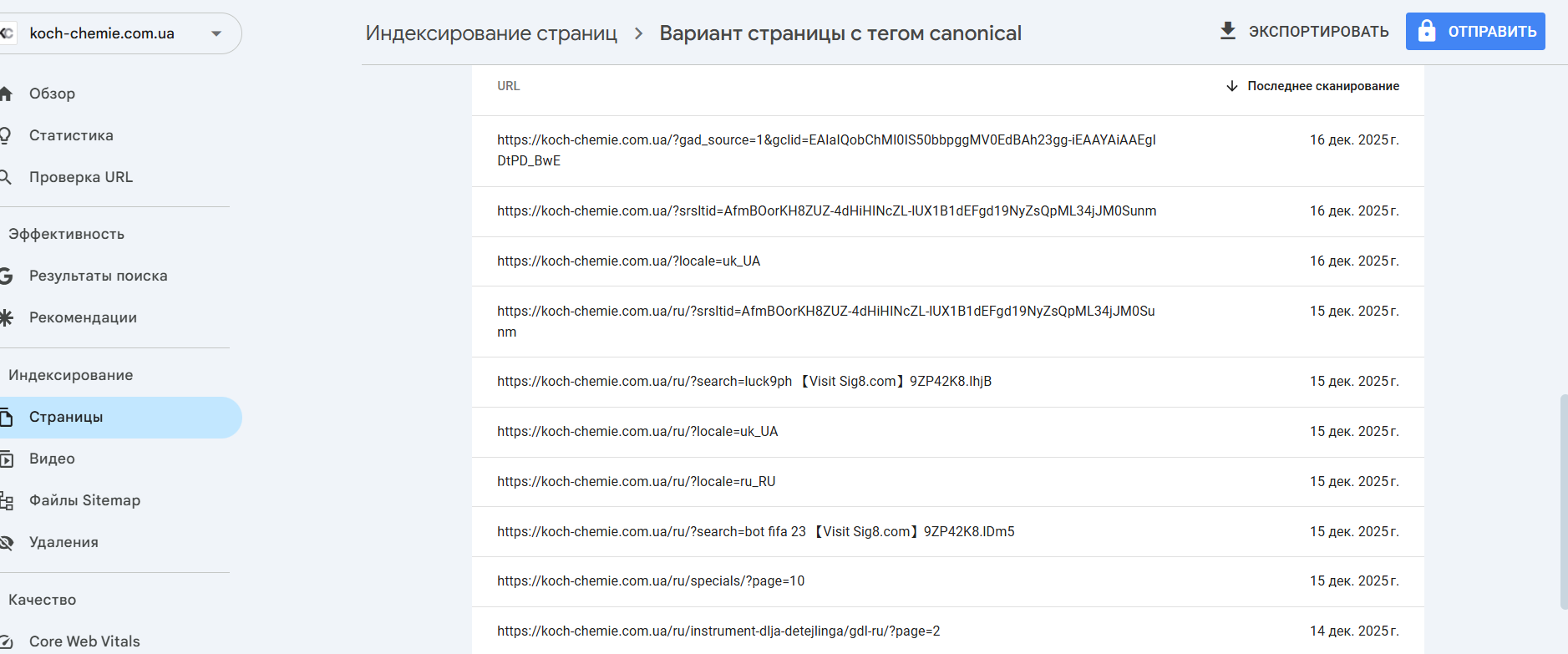Go back to Индексирование страниц breadcrumb
This screenshot has width=1568, height=654.
491,33
